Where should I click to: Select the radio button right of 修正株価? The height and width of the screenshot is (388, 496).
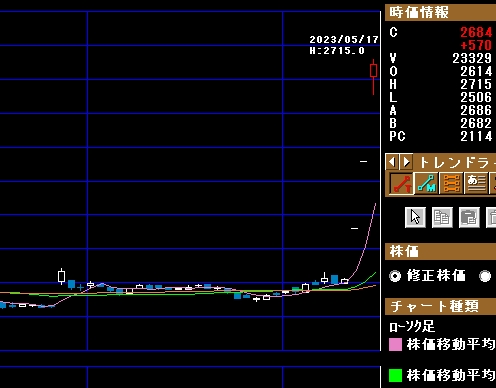click(x=485, y=276)
